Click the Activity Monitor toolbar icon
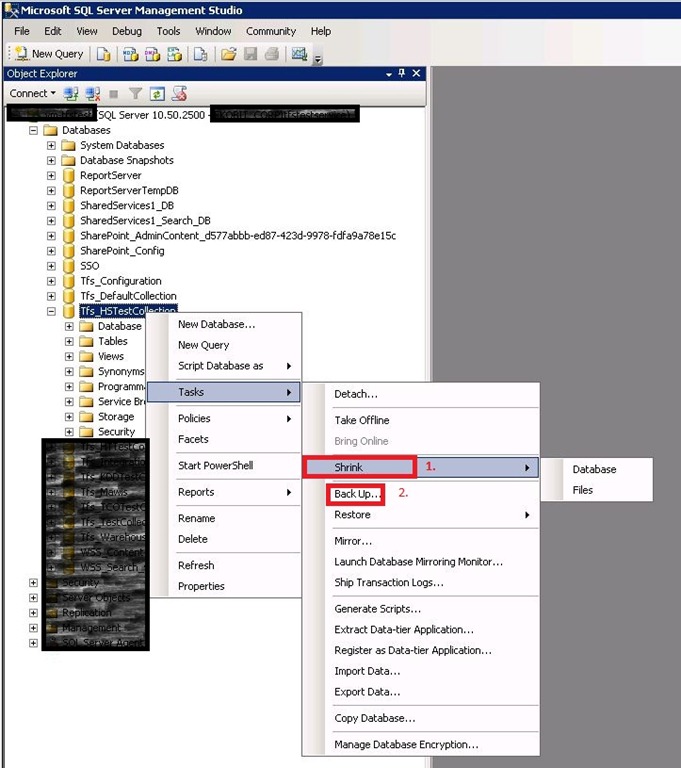This screenshot has height=768, width=681. click(298, 54)
